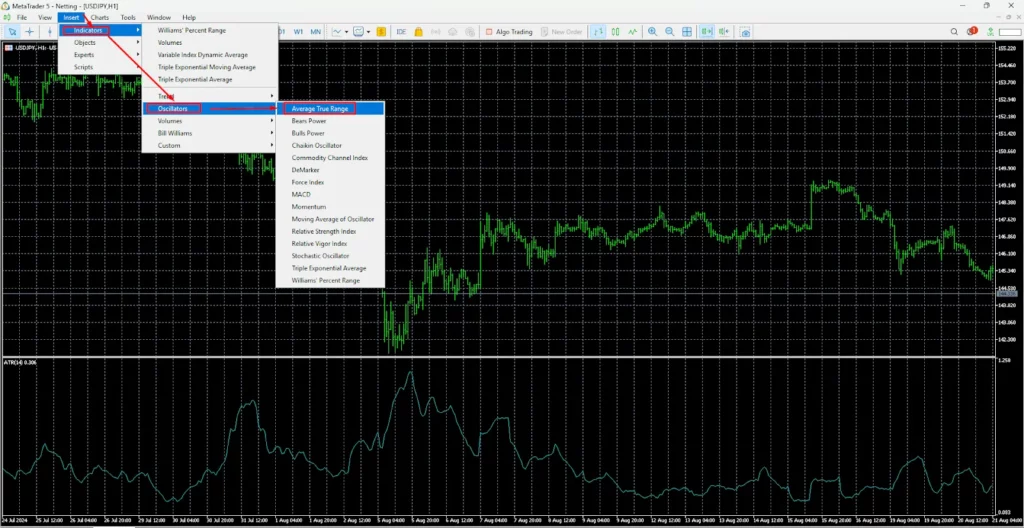Toggle Algo Trading on
The image size is (1024, 528).
[x=509, y=31]
